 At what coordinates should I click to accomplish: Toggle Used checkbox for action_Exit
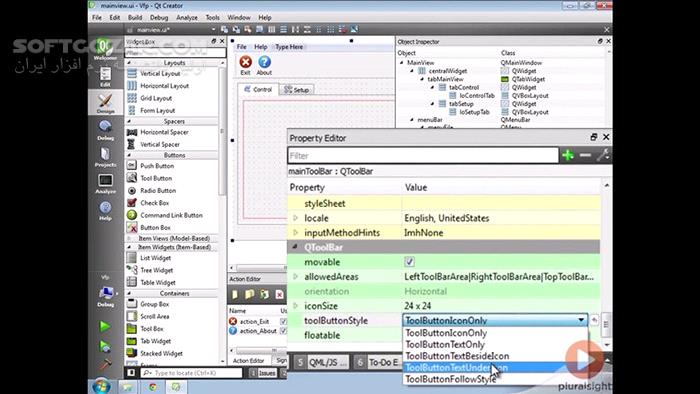[283, 322]
